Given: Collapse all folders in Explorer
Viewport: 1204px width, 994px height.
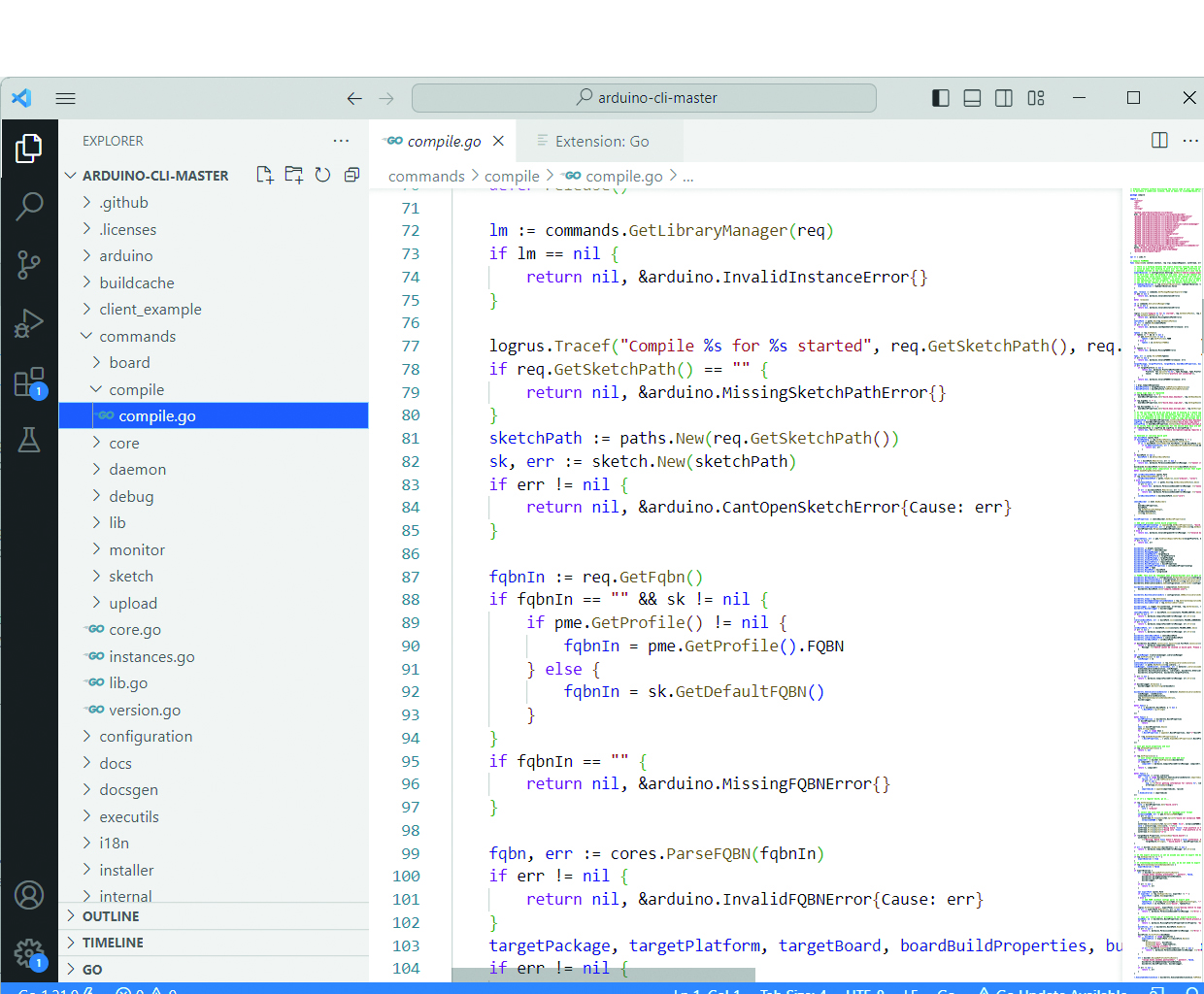Looking at the screenshot, I should coord(351,175).
